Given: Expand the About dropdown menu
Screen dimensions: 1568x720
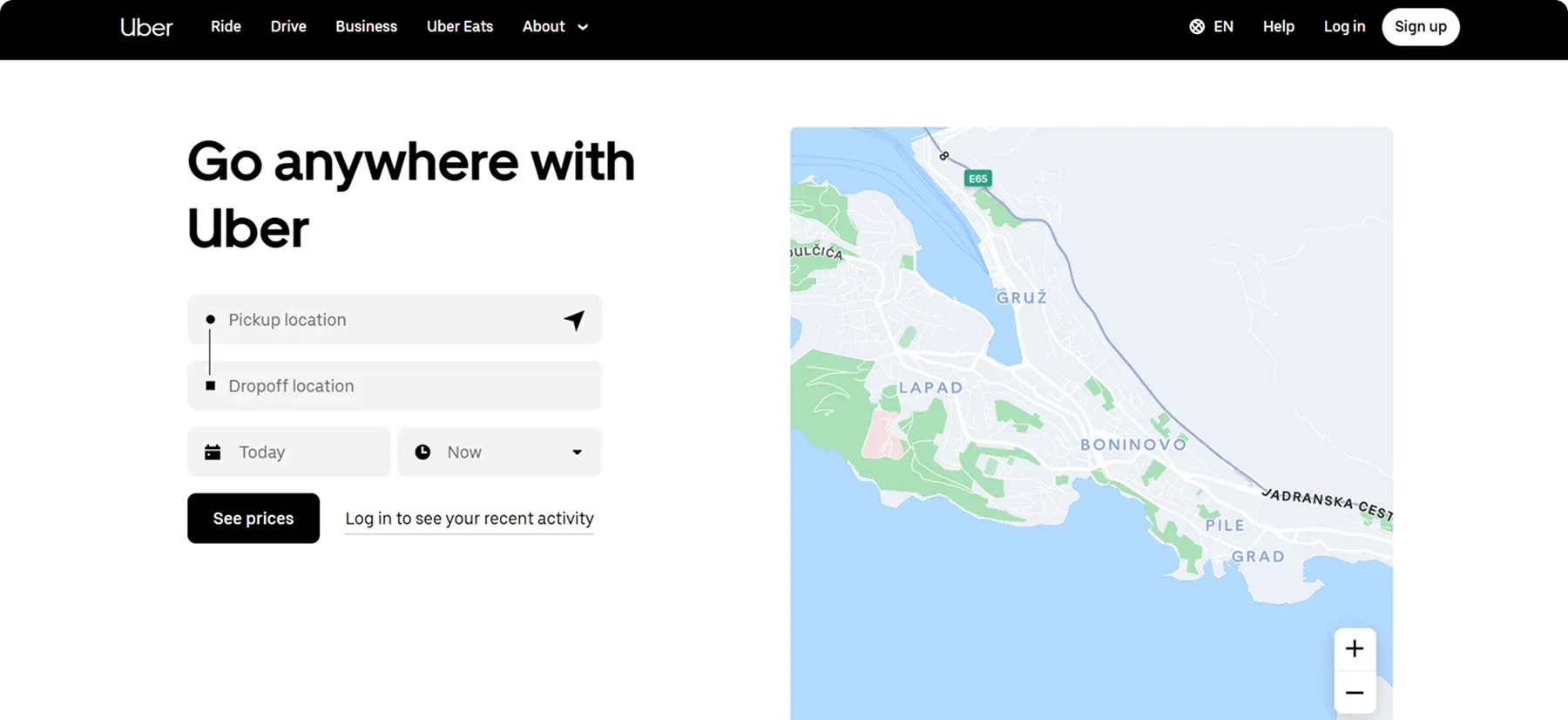Looking at the screenshot, I should tap(555, 27).
